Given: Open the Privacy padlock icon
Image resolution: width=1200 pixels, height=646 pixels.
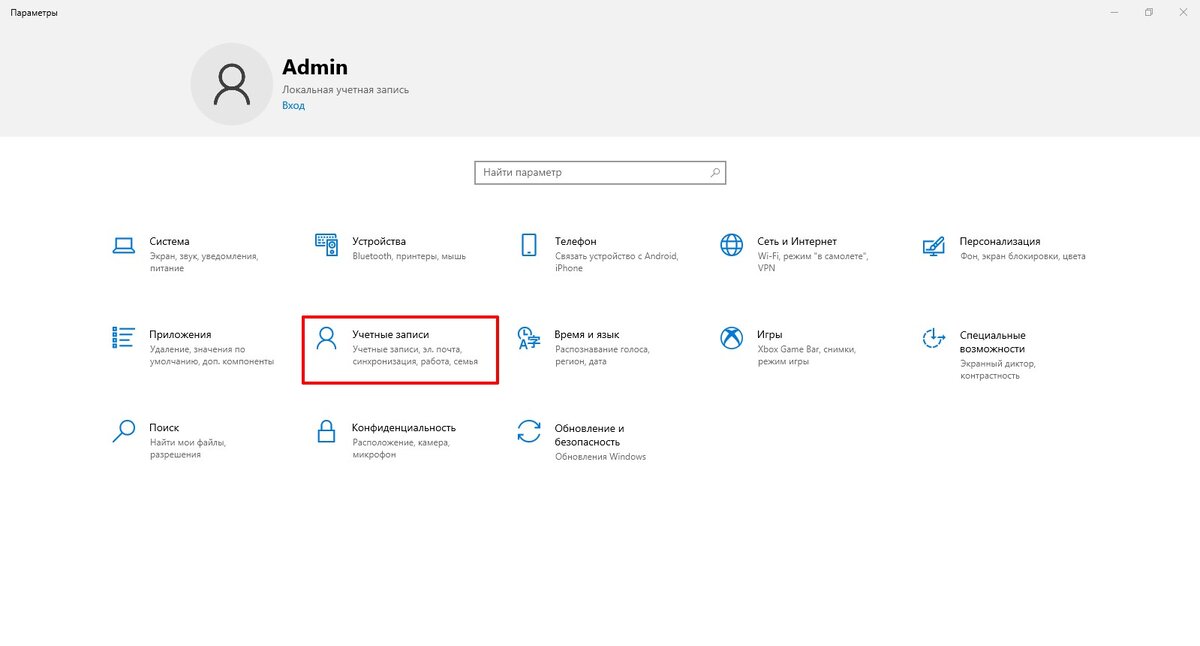Looking at the screenshot, I should (327, 431).
